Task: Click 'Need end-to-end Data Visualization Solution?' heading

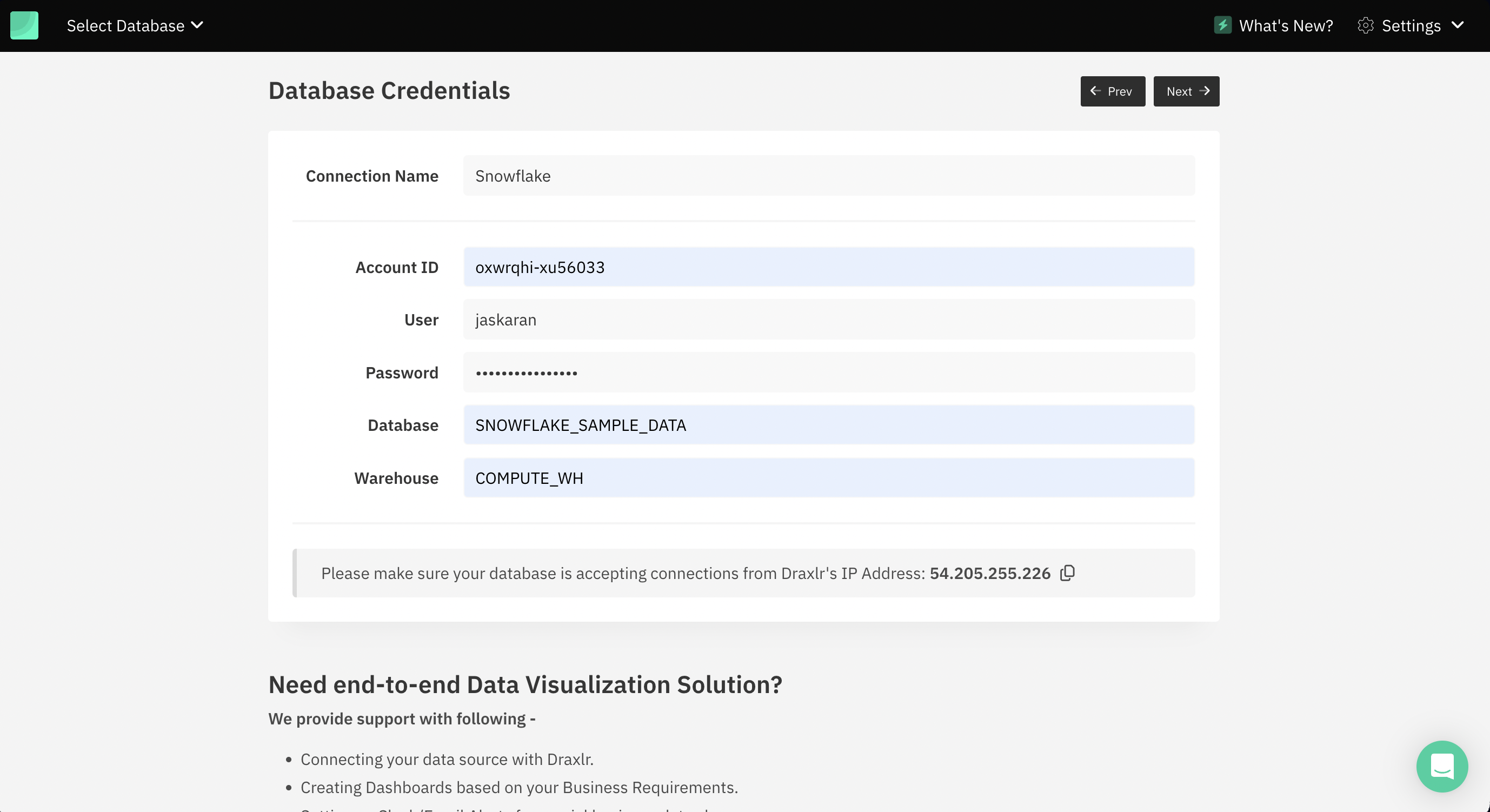Action: click(525, 685)
